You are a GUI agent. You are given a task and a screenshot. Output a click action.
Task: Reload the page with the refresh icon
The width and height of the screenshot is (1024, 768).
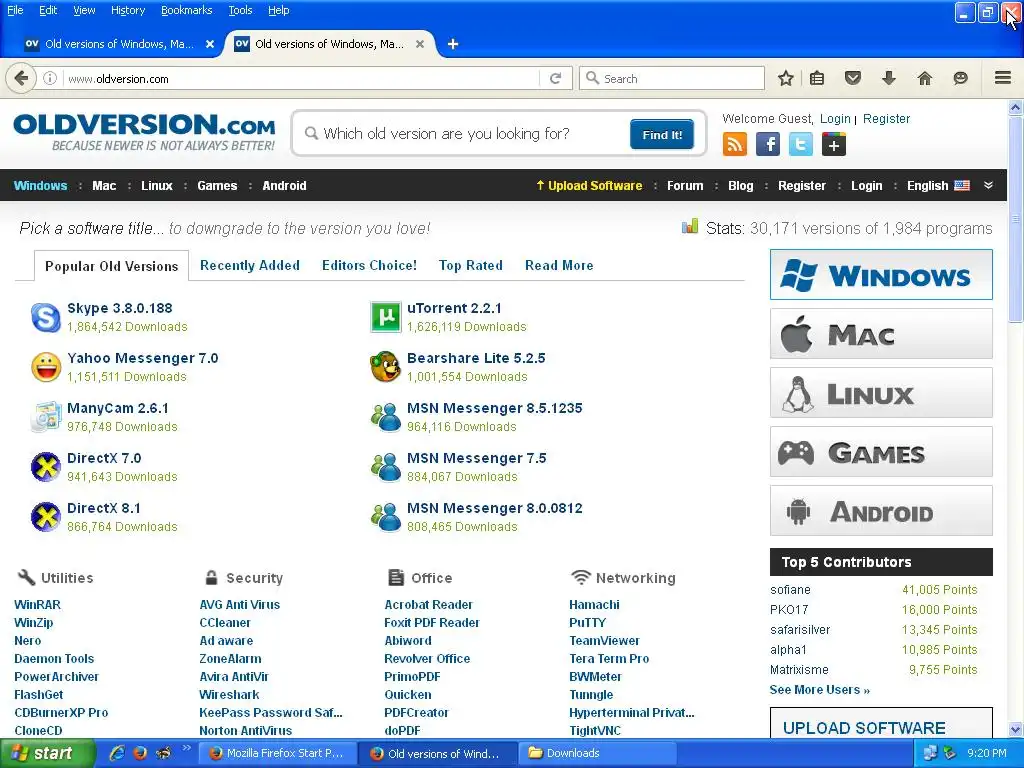coord(556,78)
